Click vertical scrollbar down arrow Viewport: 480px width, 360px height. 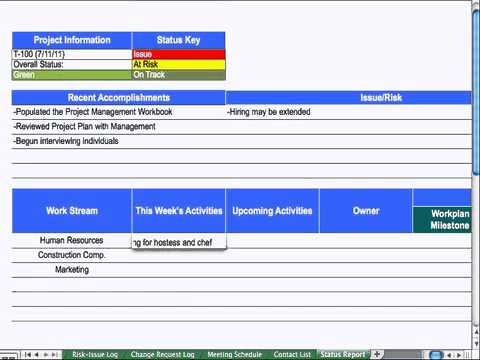[x=476, y=343]
